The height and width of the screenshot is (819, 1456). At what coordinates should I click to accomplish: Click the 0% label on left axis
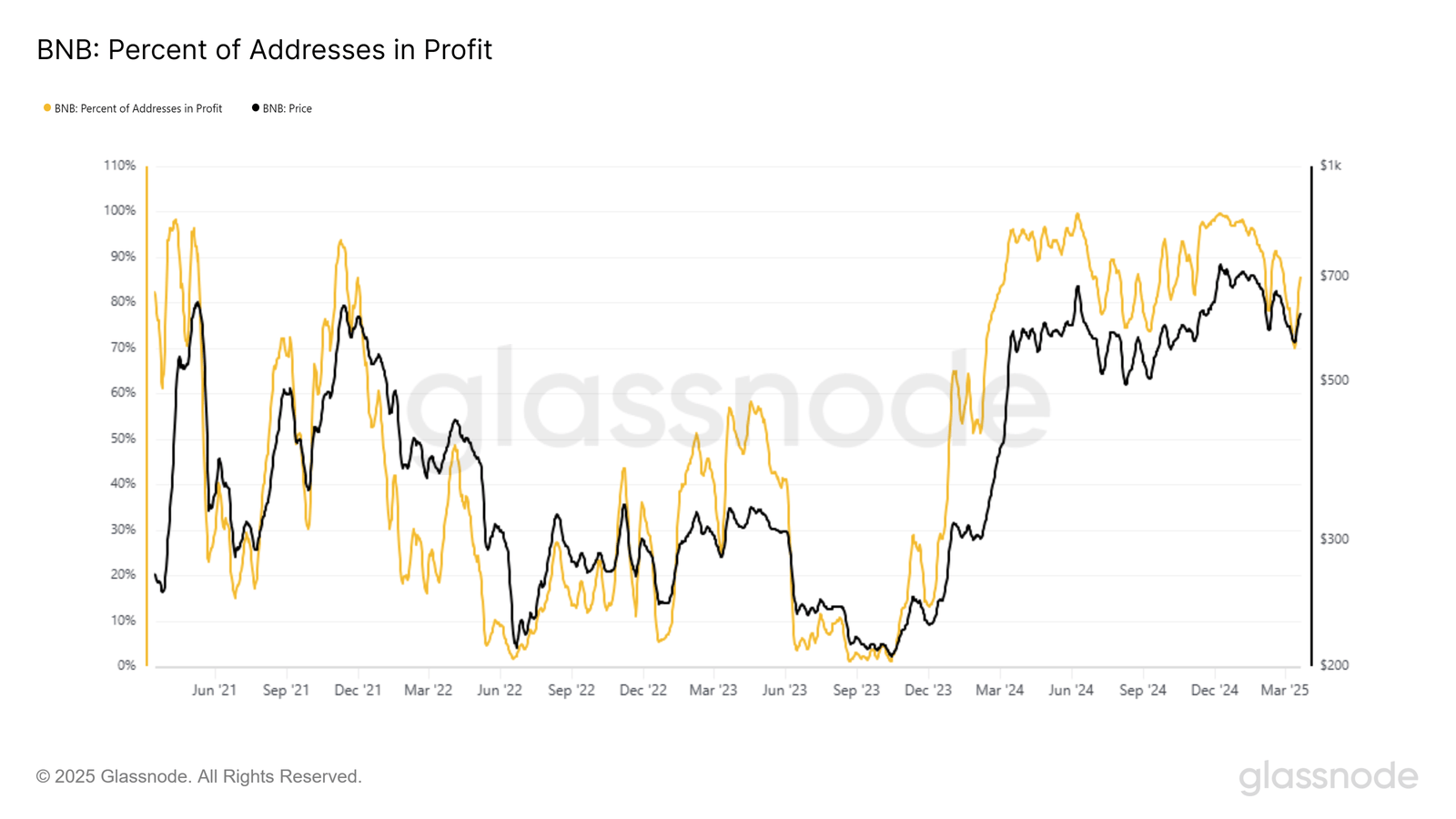pyautogui.click(x=126, y=665)
